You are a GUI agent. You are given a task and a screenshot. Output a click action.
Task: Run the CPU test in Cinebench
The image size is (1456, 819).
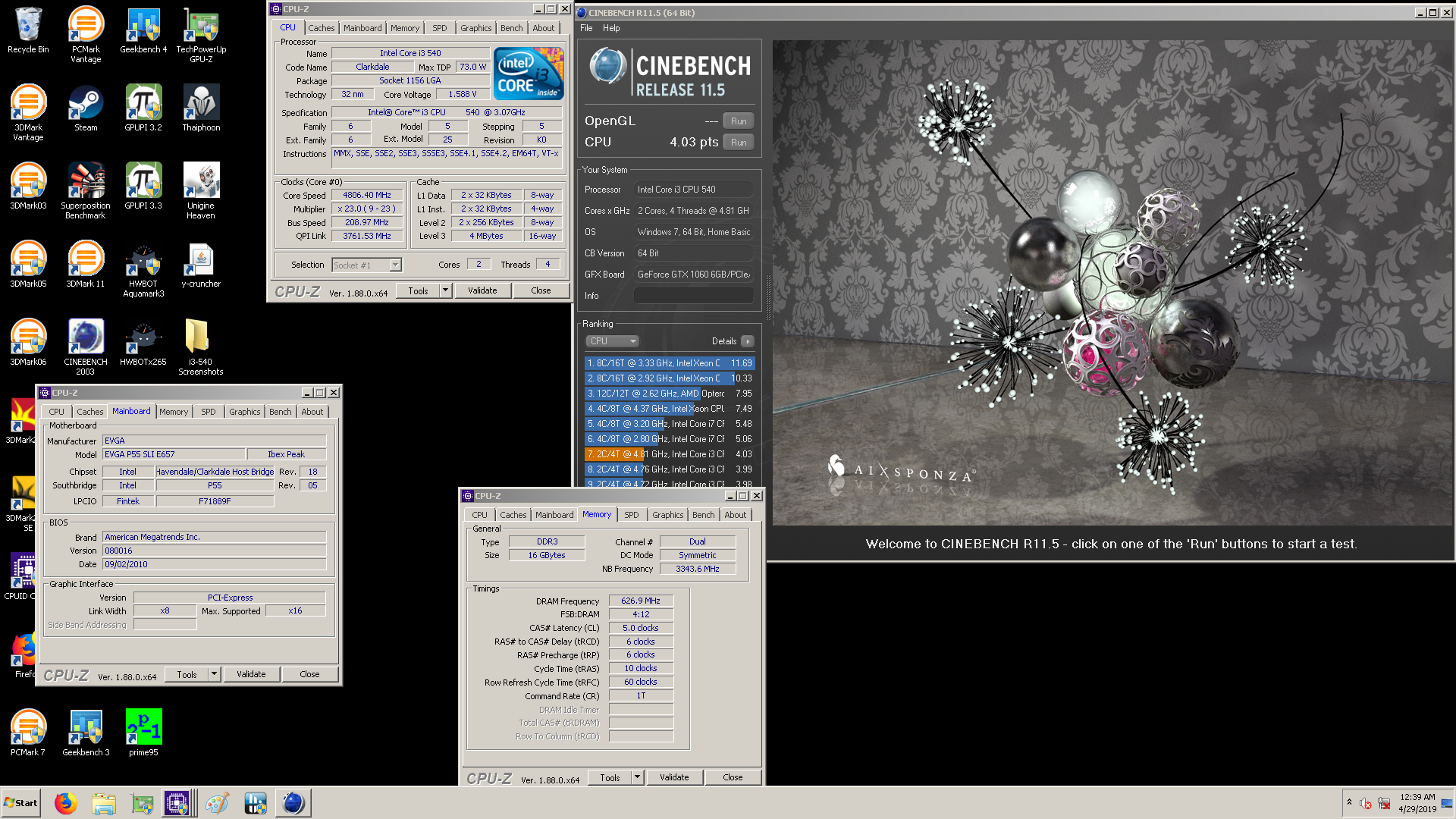coord(739,143)
